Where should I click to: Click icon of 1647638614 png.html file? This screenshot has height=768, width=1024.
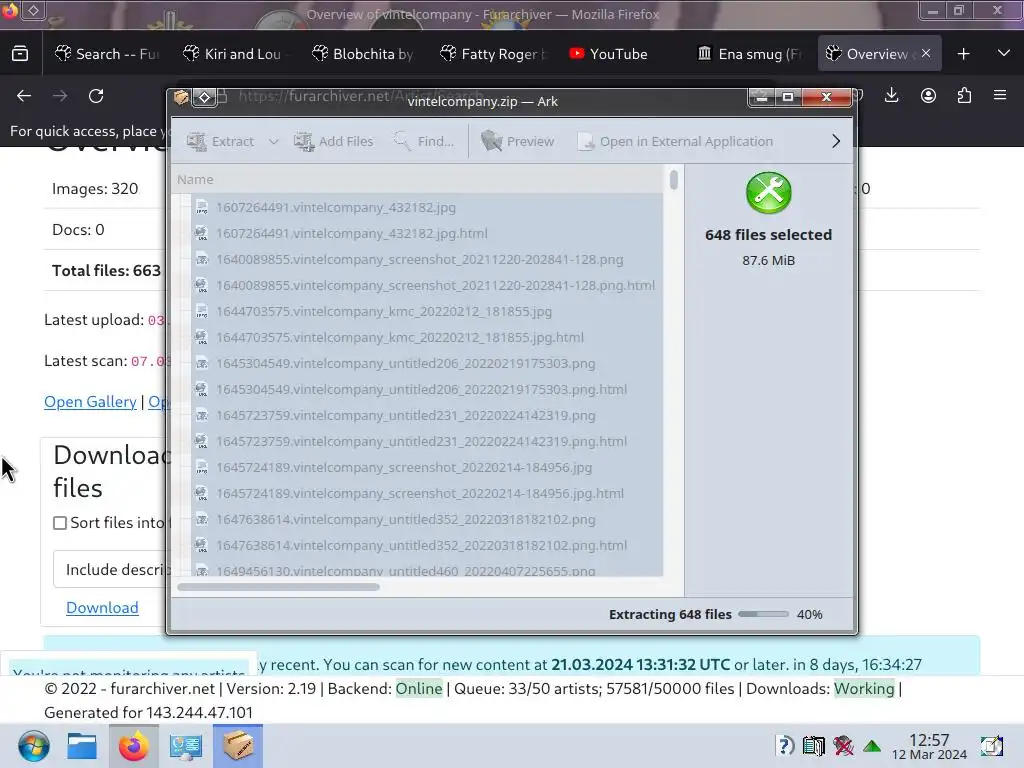click(x=201, y=545)
